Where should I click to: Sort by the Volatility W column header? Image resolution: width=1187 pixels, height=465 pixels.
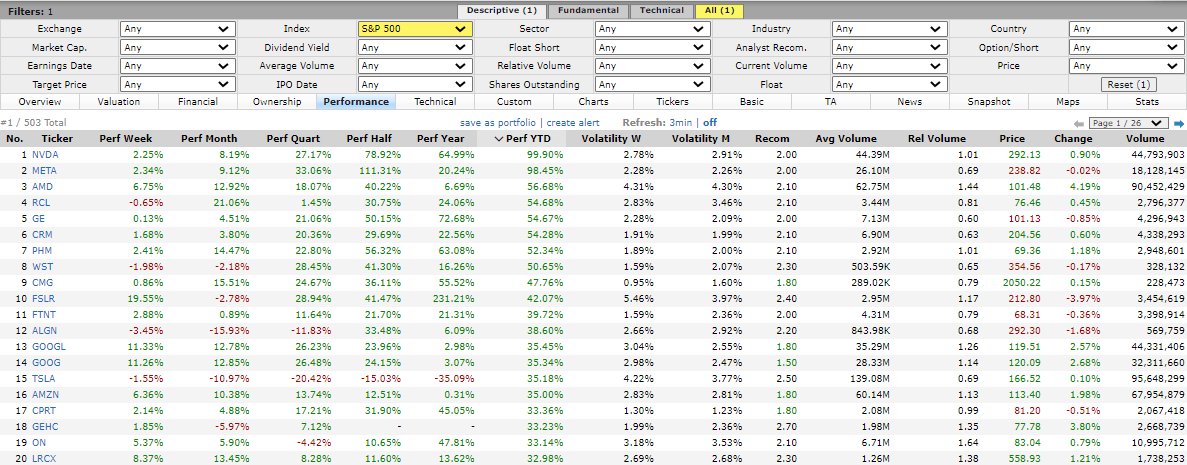pos(610,139)
